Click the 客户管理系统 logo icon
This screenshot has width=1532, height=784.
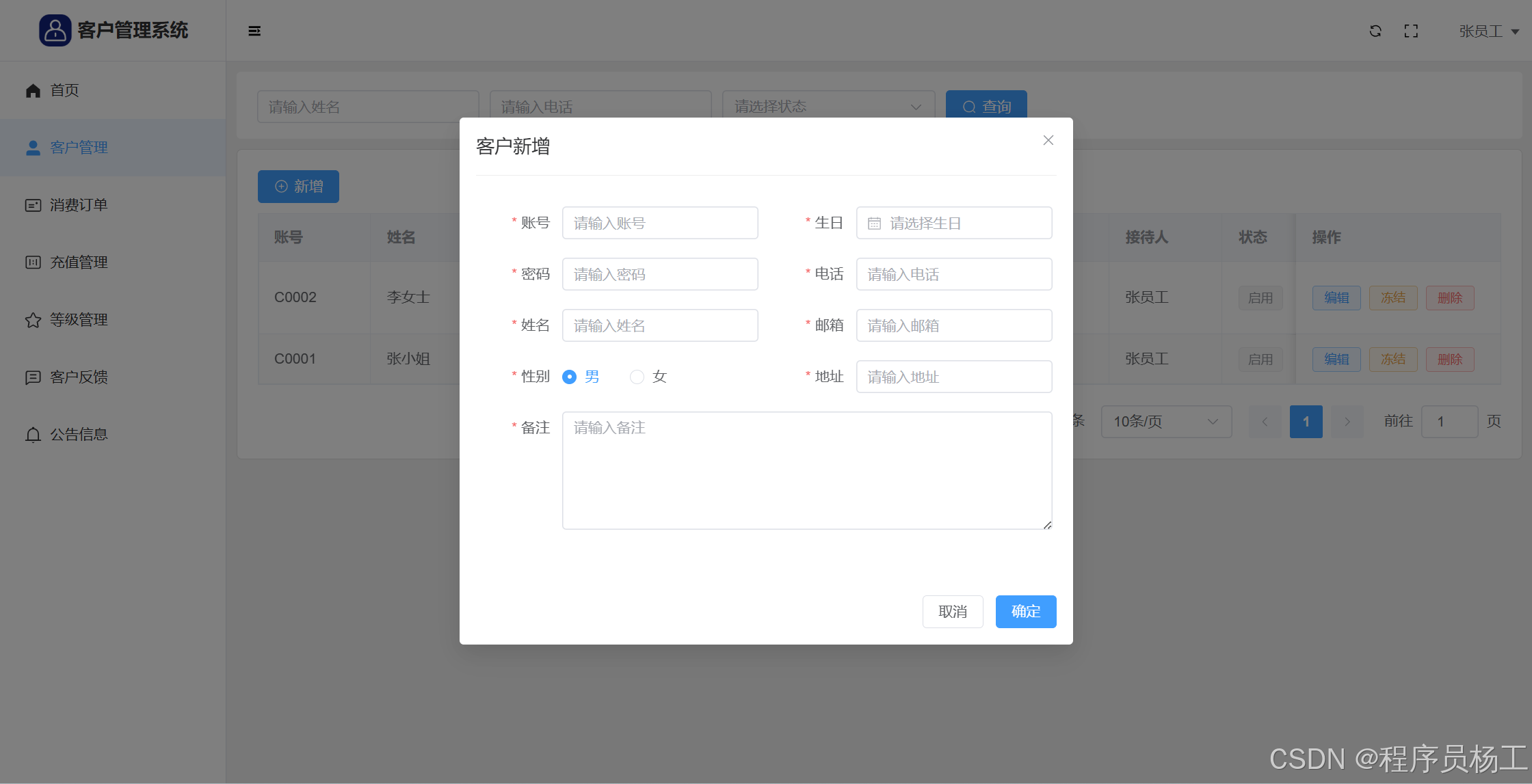(55, 30)
